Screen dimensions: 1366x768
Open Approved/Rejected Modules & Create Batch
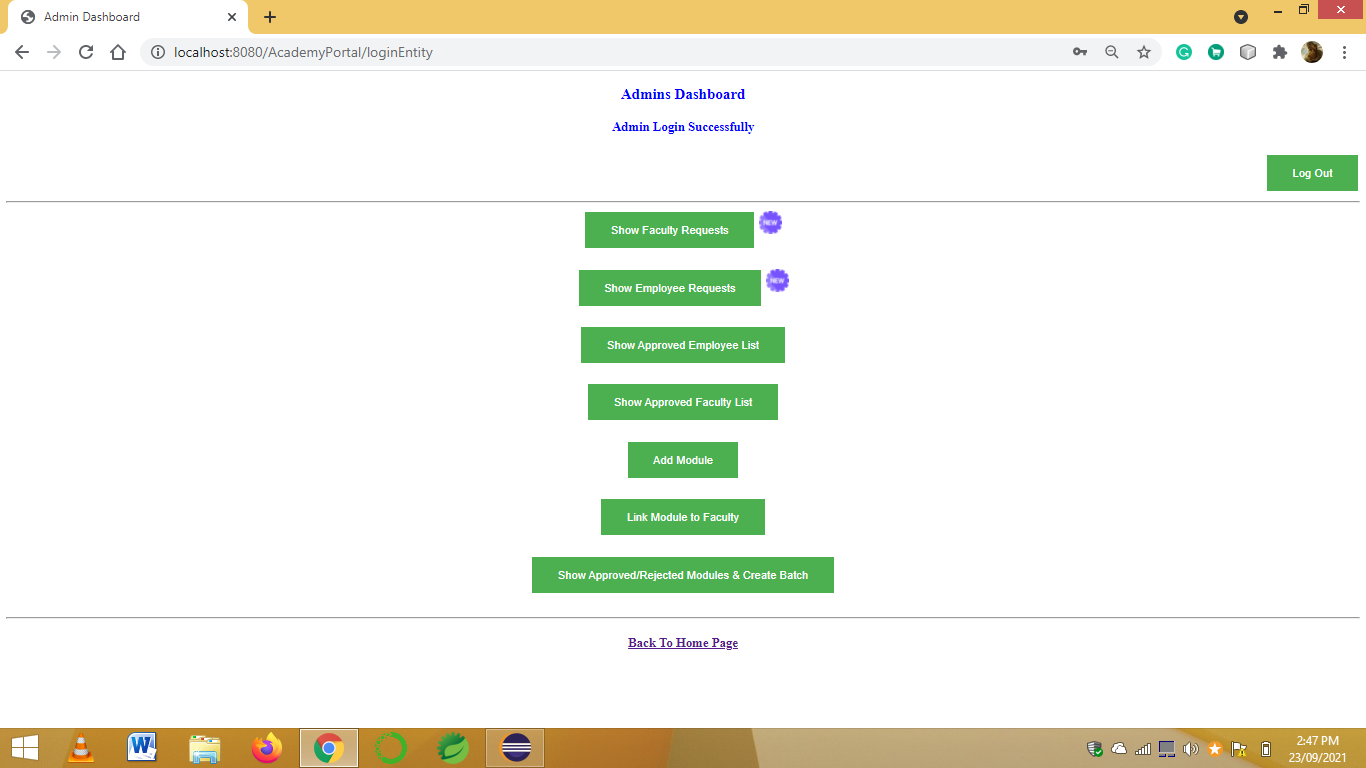pyautogui.click(x=683, y=575)
